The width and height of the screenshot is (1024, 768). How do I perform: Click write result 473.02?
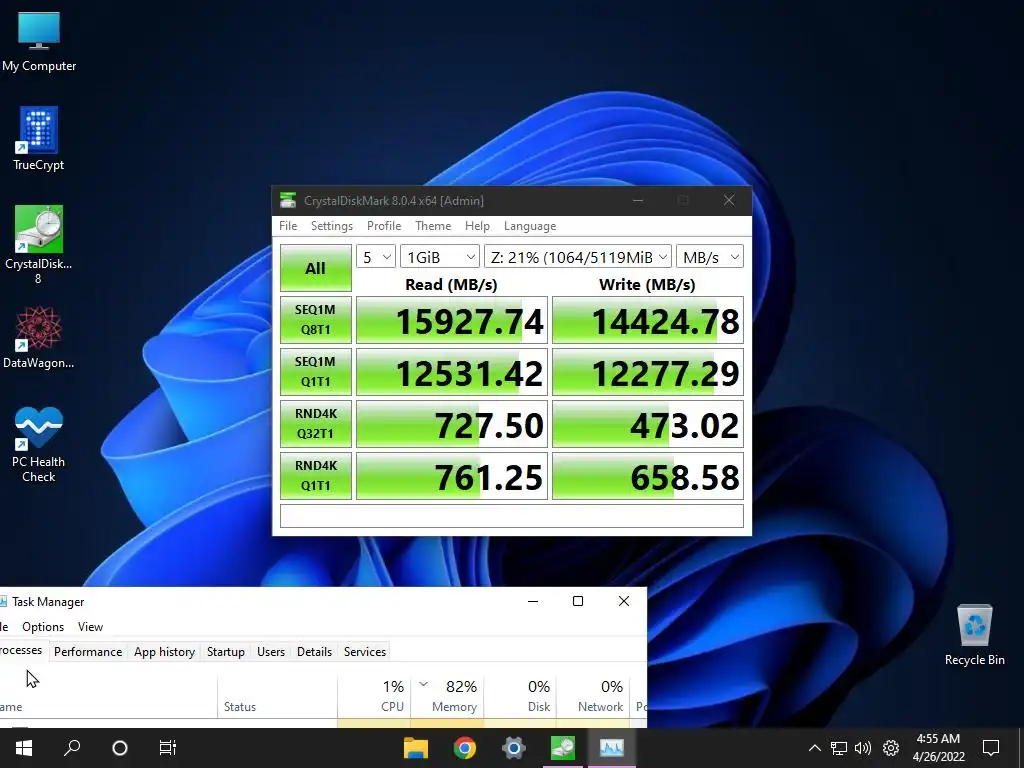coord(648,424)
